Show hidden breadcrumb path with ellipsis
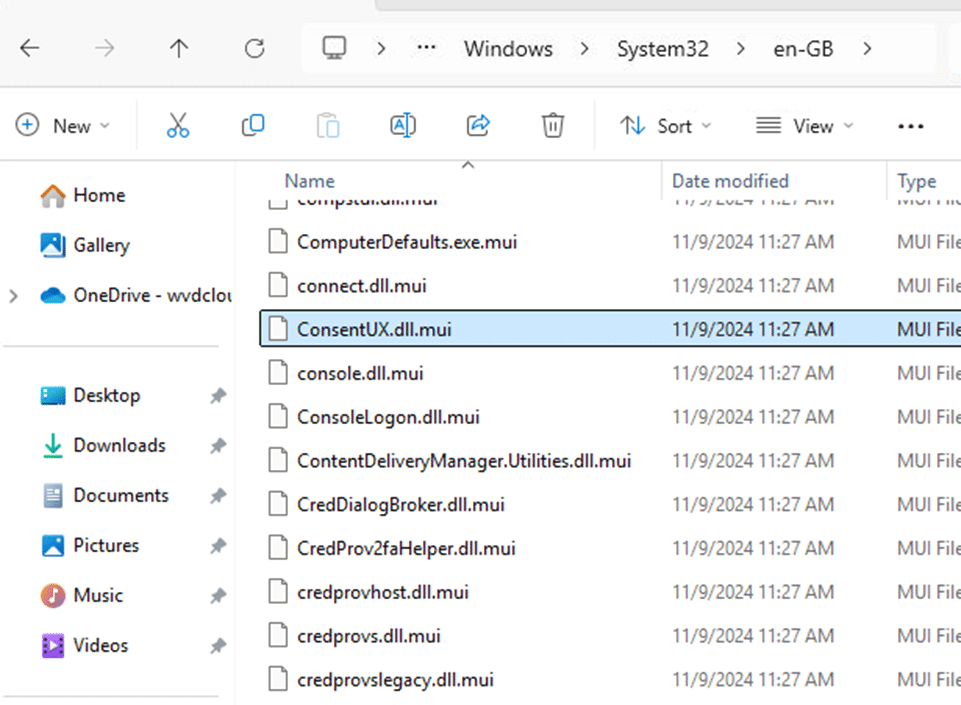The width and height of the screenshot is (961, 705). 426,48
